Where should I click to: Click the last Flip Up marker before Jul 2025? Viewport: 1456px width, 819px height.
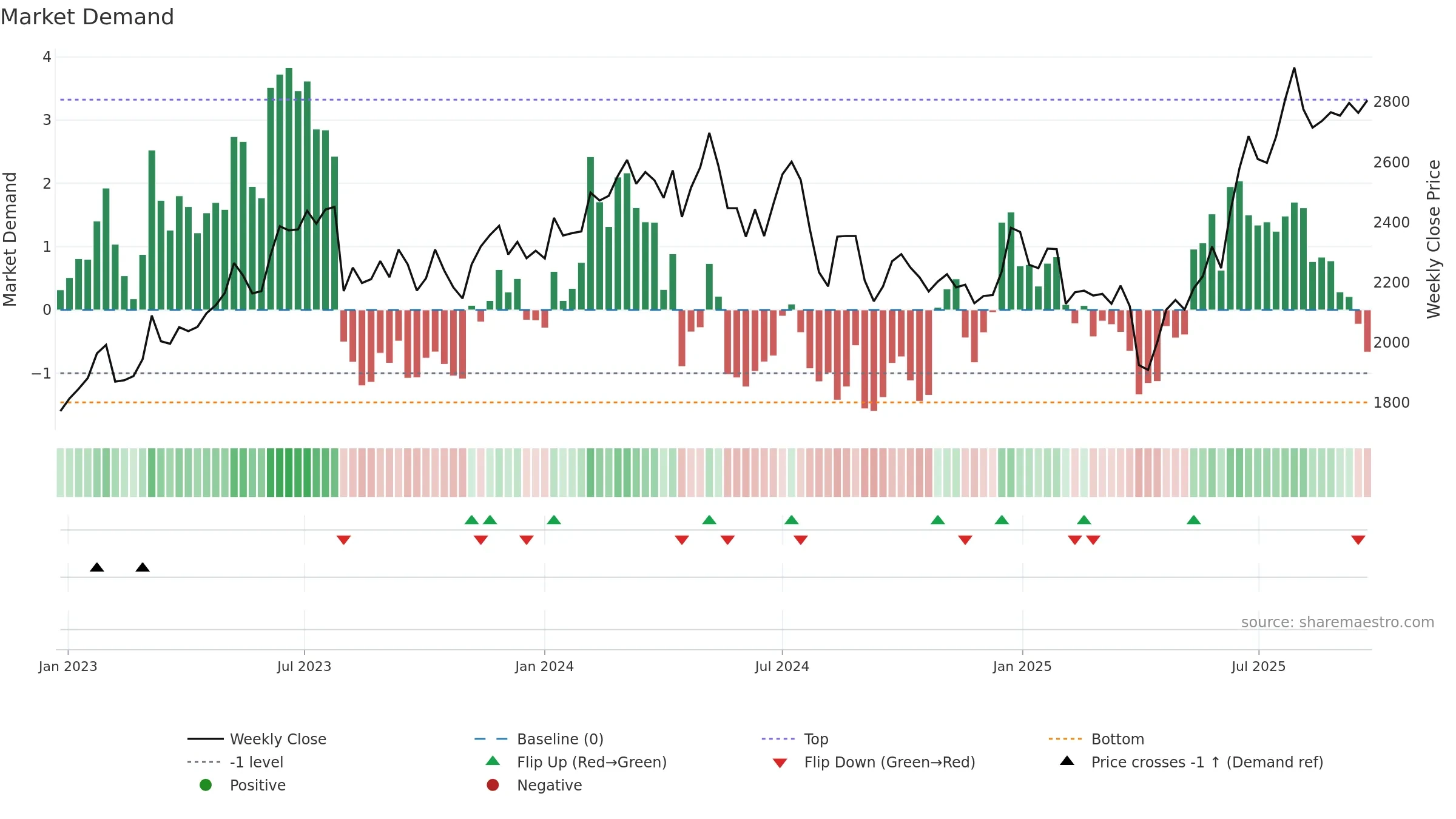coord(1194,520)
